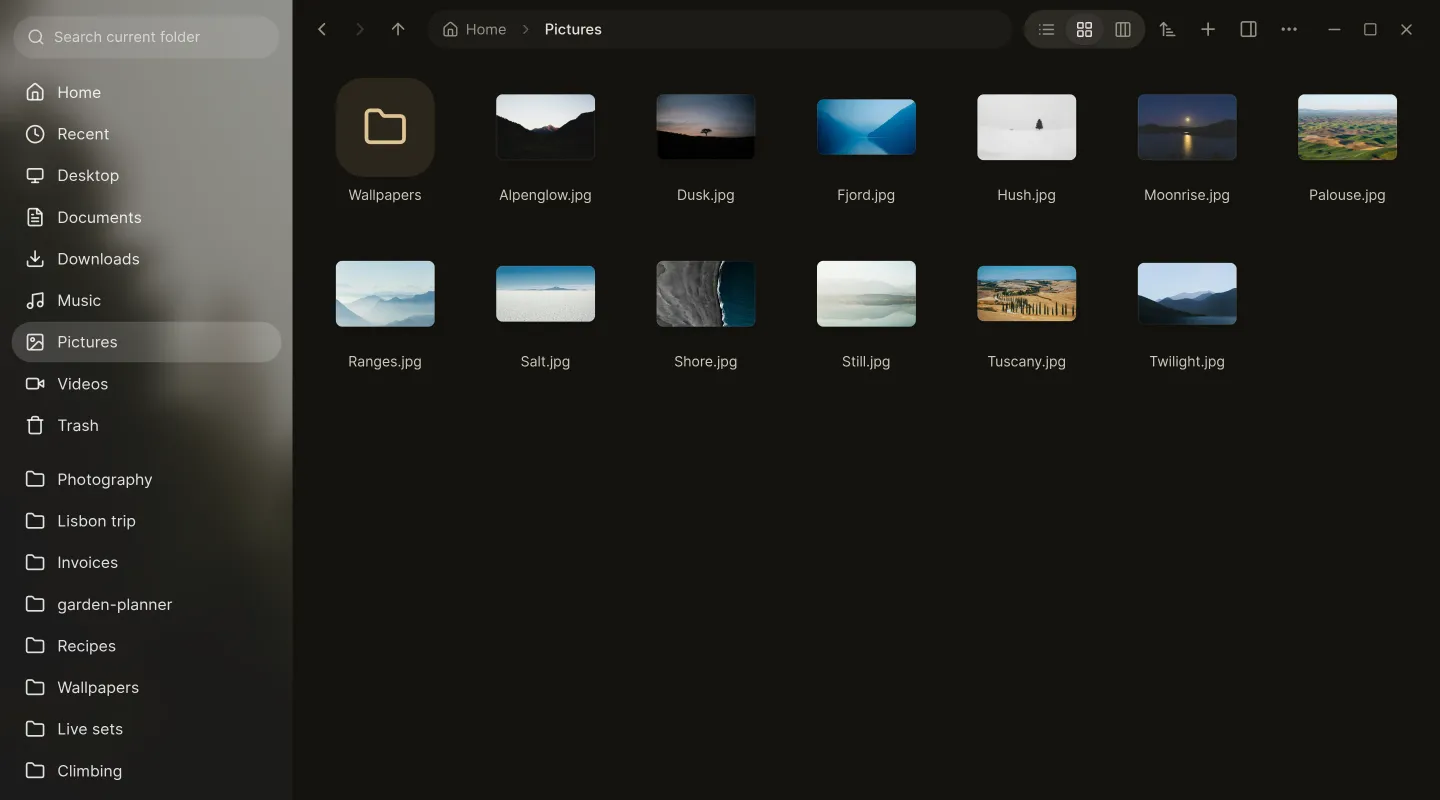Toggle the side preview panel icon
Screen dimensions: 1440x800
pos(1248,30)
